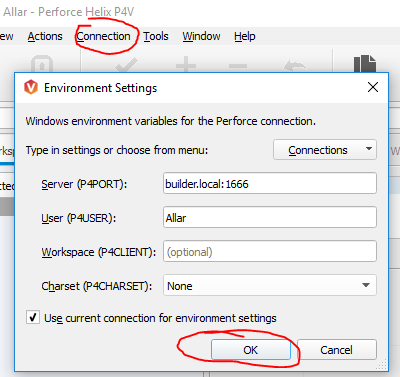This screenshot has height=377, width=400.
Task: Open the Window menu
Action: pyautogui.click(x=201, y=36)
